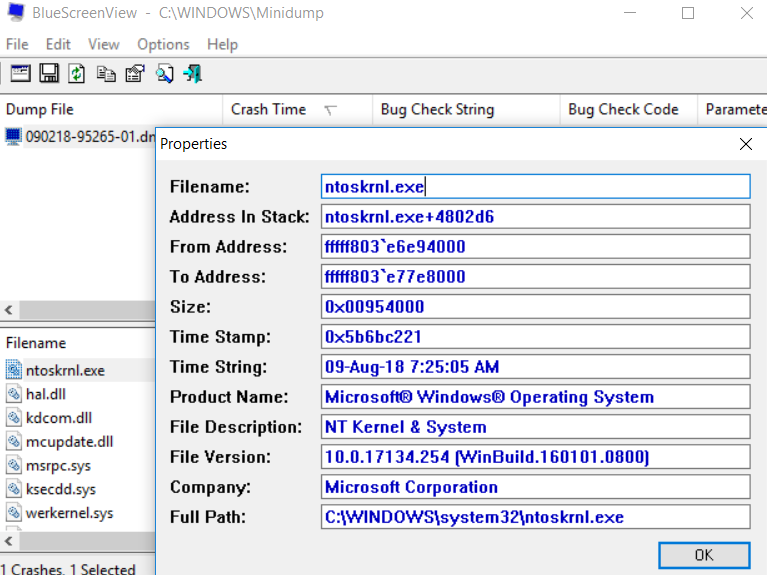Click the Exit door toolbar icon
This screenshot has width=767, height=575.
click(x=193, y=73)
